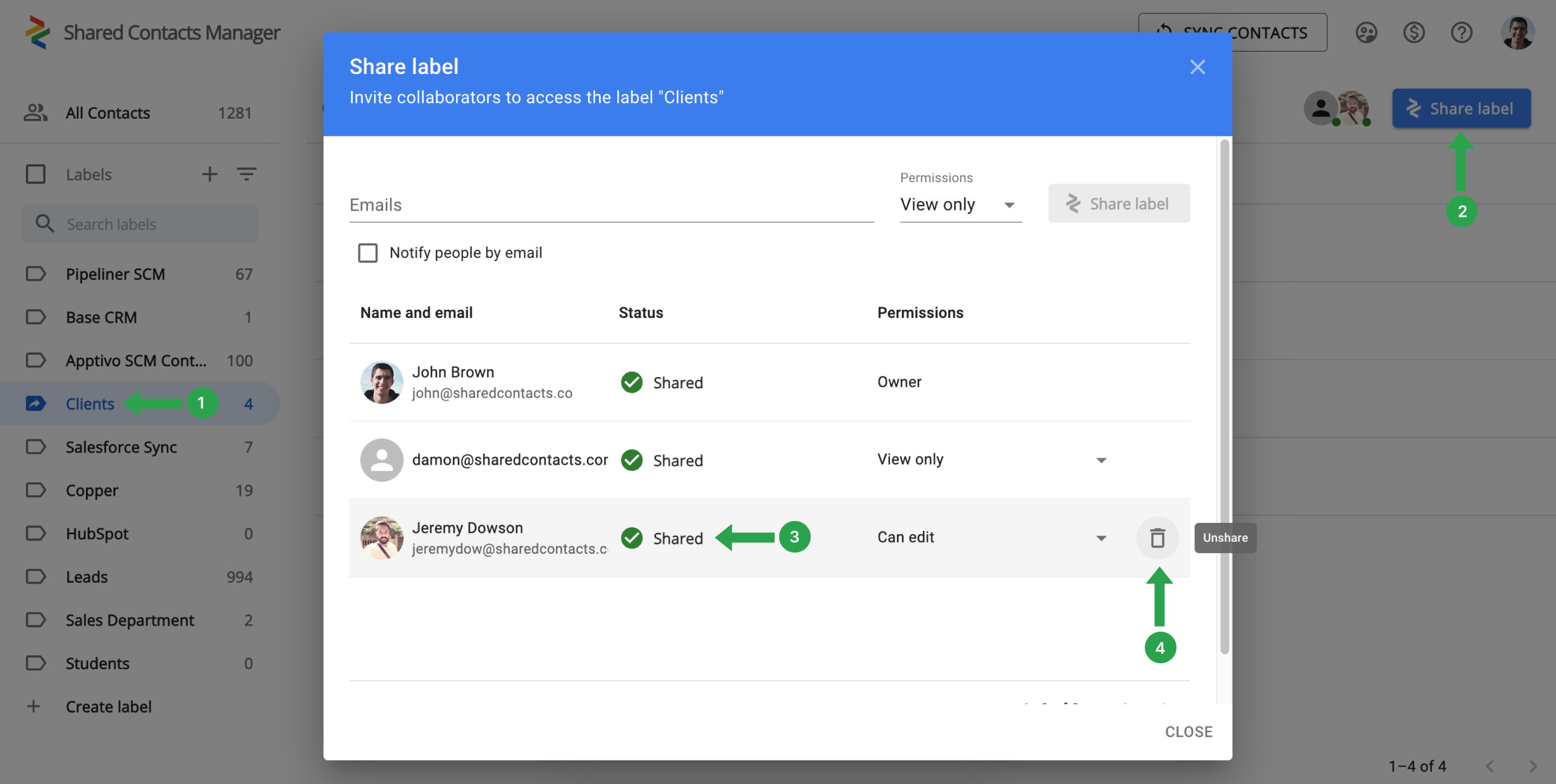Enable Notify people by email checkbox
This screenshot has height=784, width=1556.
click(367, 252)
